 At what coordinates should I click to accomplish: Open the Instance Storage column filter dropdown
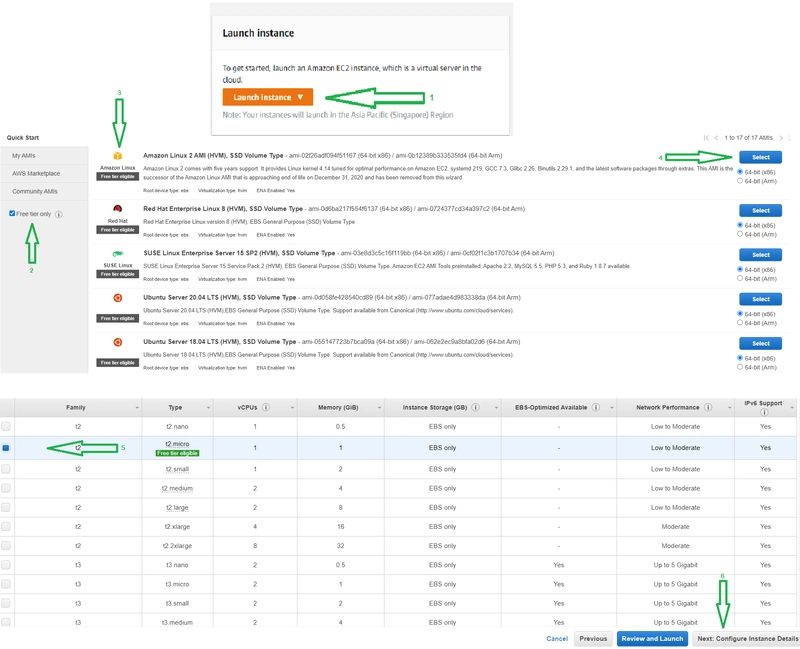(496, 408)
